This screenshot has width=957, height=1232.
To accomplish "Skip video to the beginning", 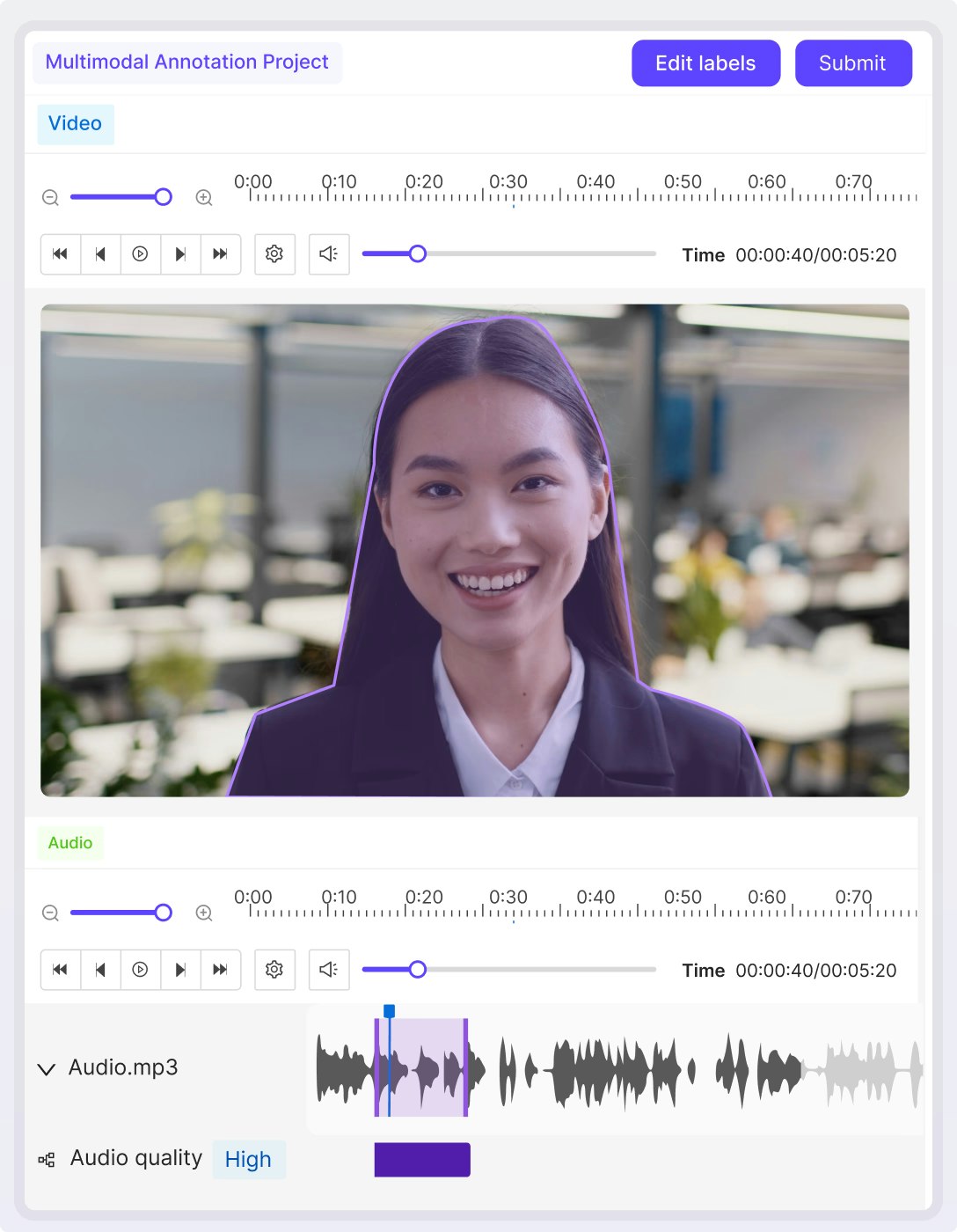I will tap(60, 254).
